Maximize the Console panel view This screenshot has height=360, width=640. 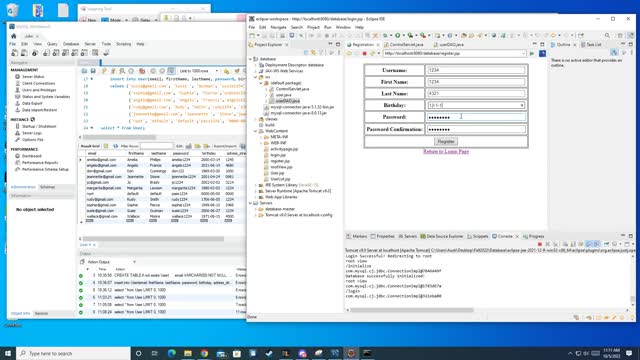631,236
